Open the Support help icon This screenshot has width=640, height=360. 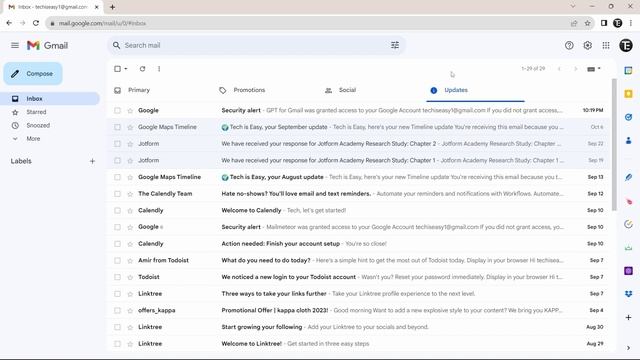click(x=569, y=45)
